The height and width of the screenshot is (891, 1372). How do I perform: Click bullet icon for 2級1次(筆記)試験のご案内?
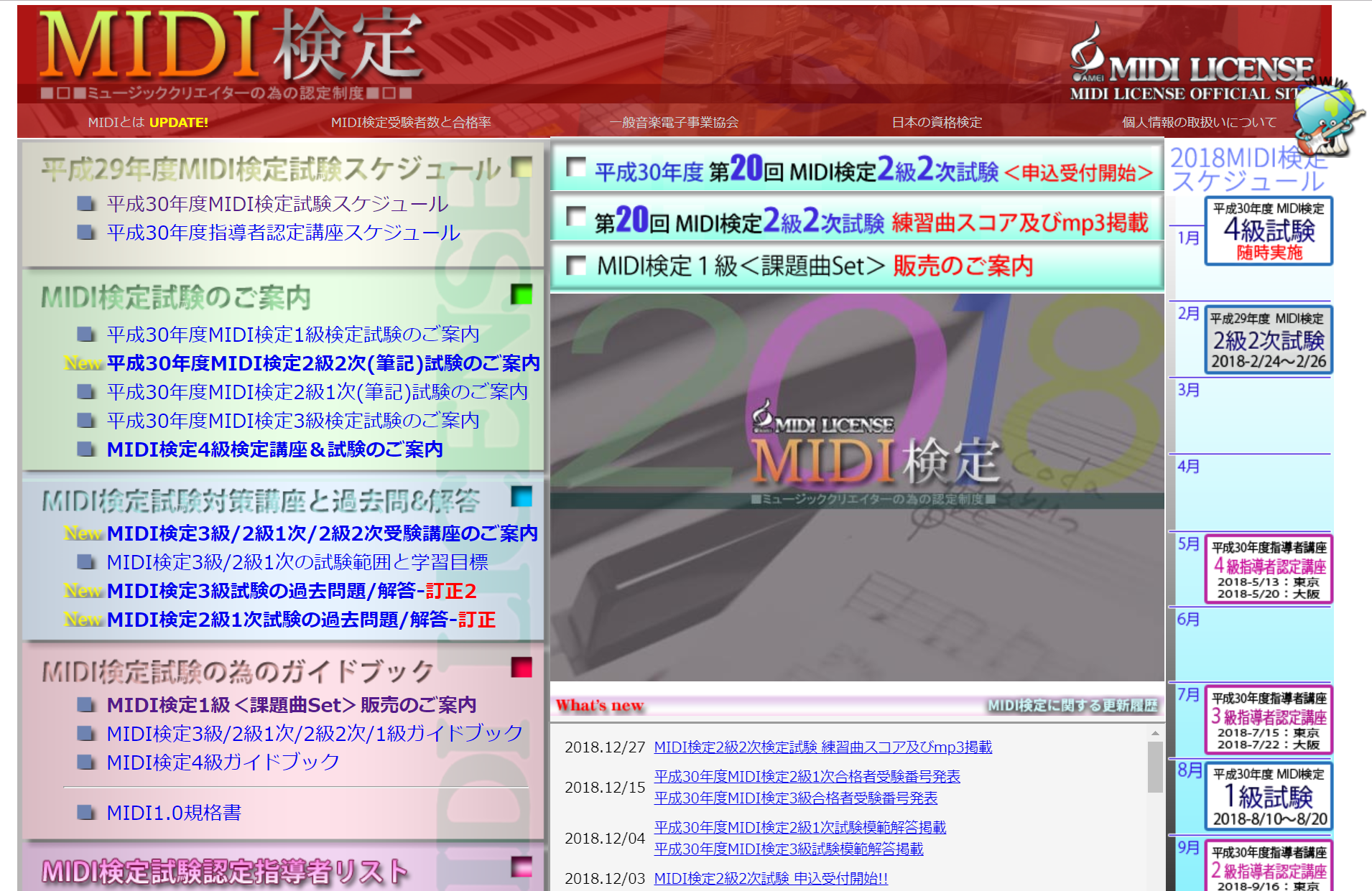pyautogui.click(x=86, y=392)
